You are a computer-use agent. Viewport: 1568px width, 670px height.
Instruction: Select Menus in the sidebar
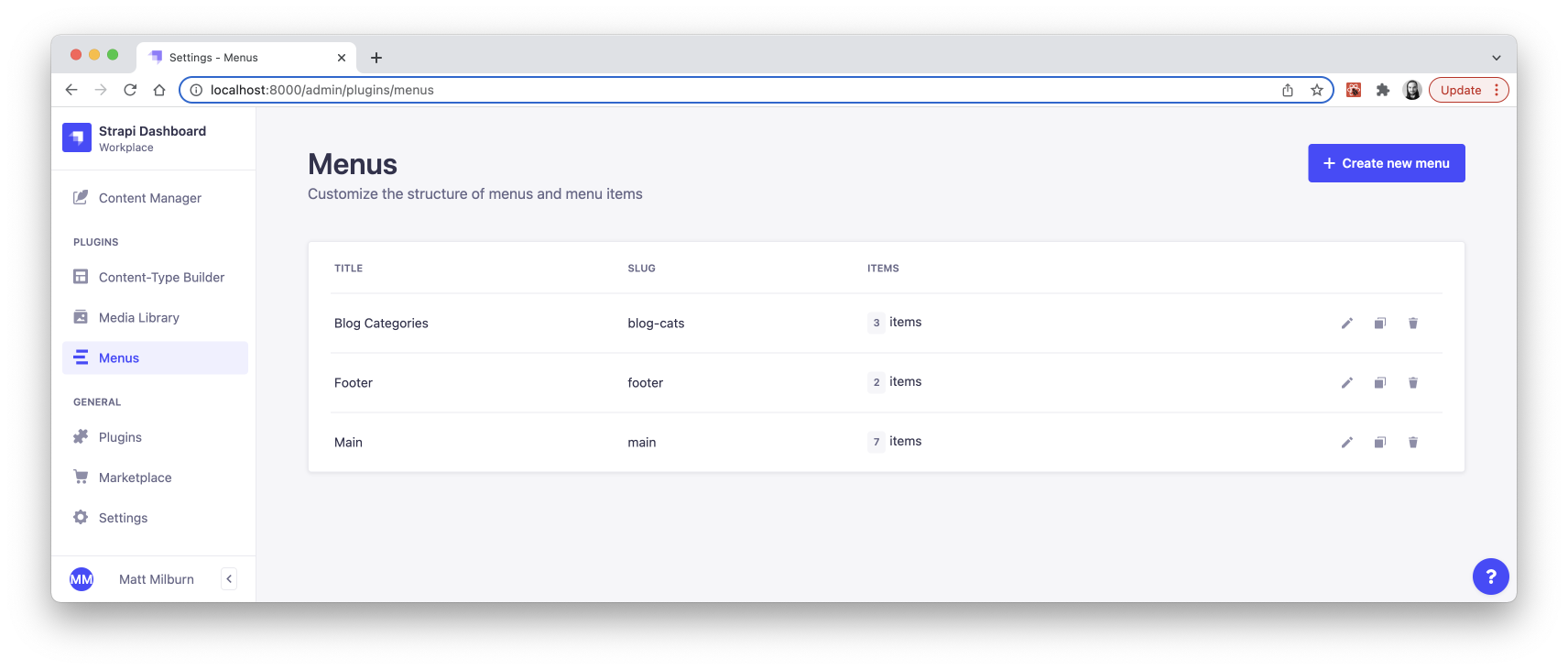click(155, 357)
